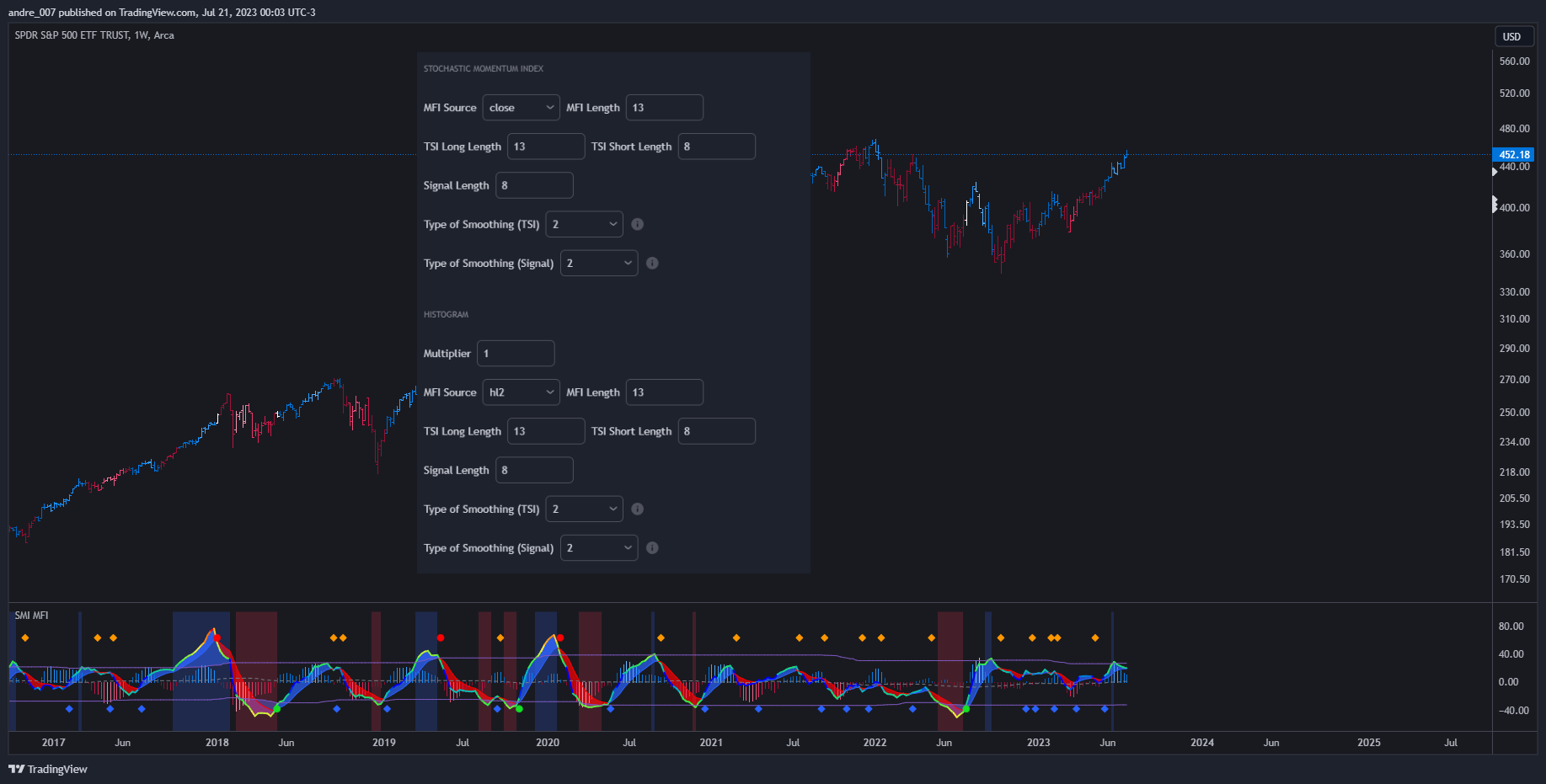This screenshot has height=784, width=1546.
Task: Open MFI Source dropdown showing close
Action: click(521, 108)
